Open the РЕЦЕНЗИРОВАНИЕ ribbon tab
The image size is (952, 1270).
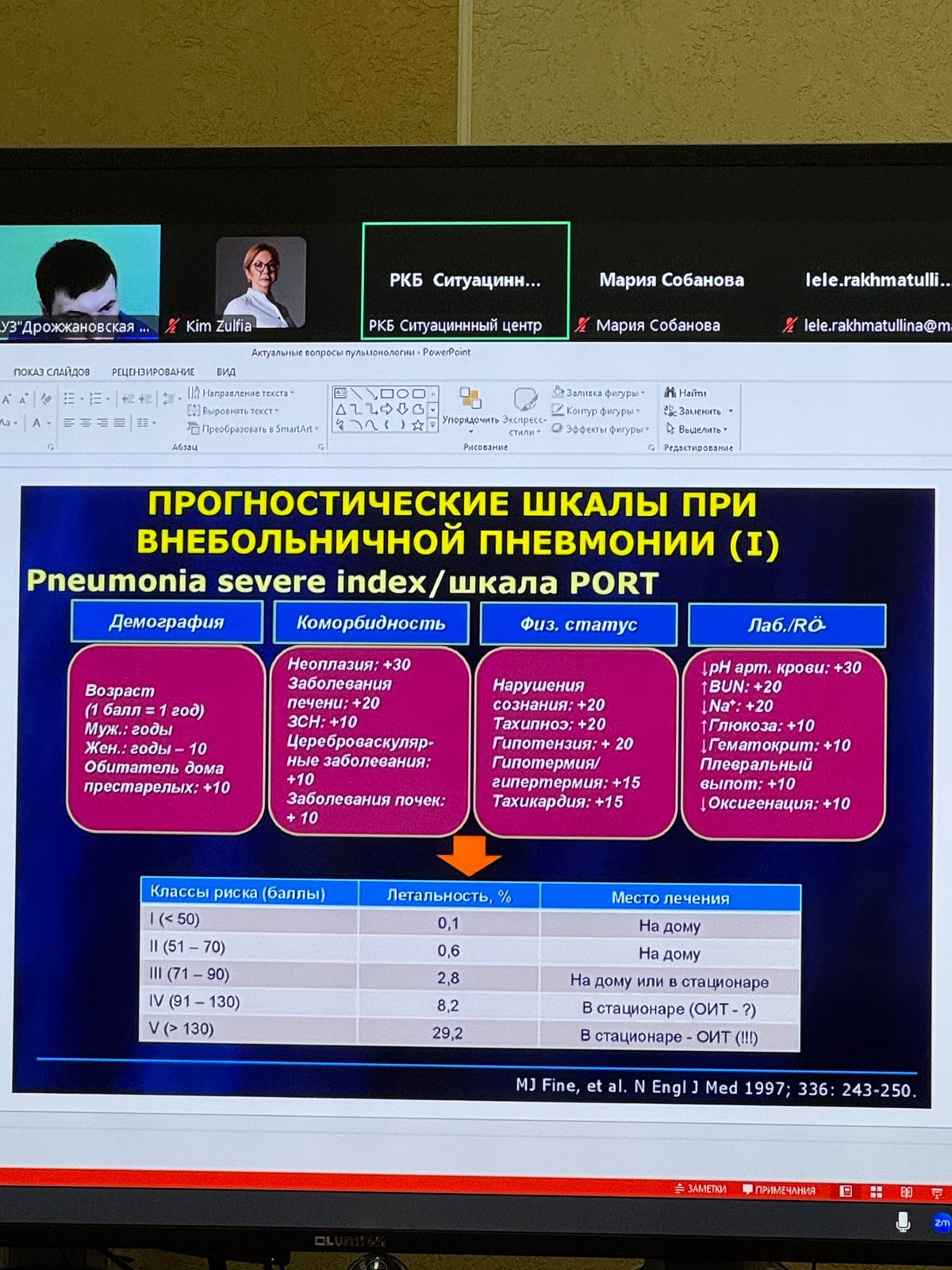[x=153, y=371]
